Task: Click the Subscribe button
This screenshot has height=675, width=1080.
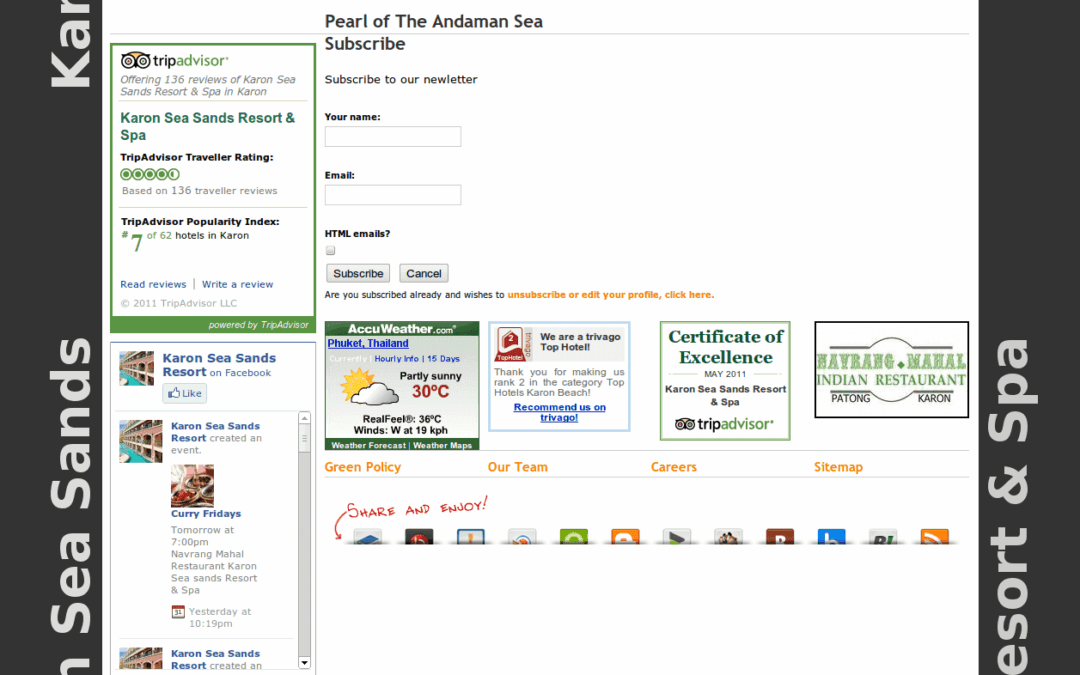Action: click(358, 273)
